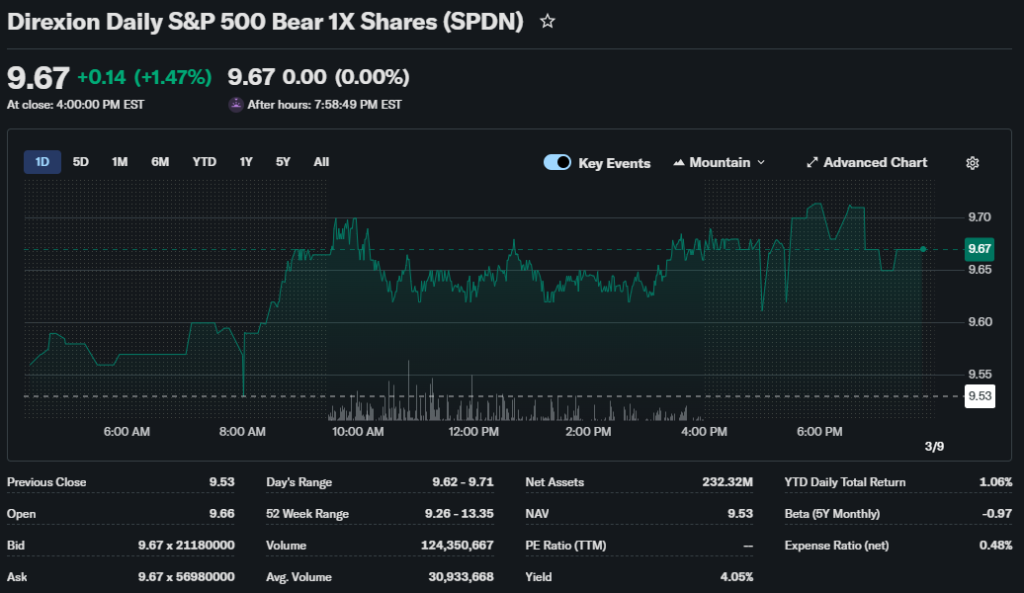Open the Advanced Chart link
This screenshot has height=593, width=1024.
875,163
